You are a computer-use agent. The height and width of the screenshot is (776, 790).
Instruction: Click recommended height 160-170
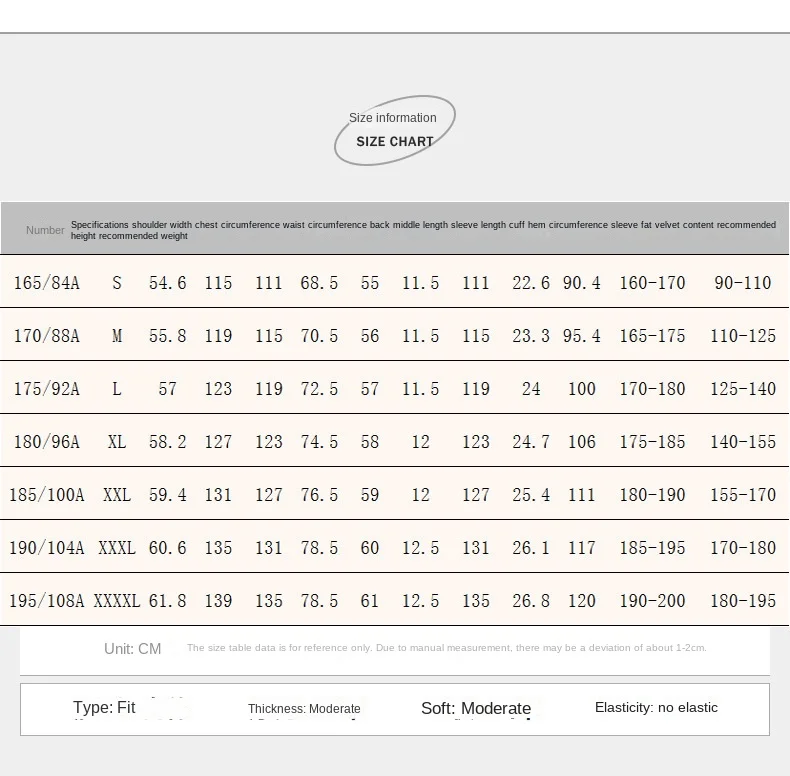point(652,283)
